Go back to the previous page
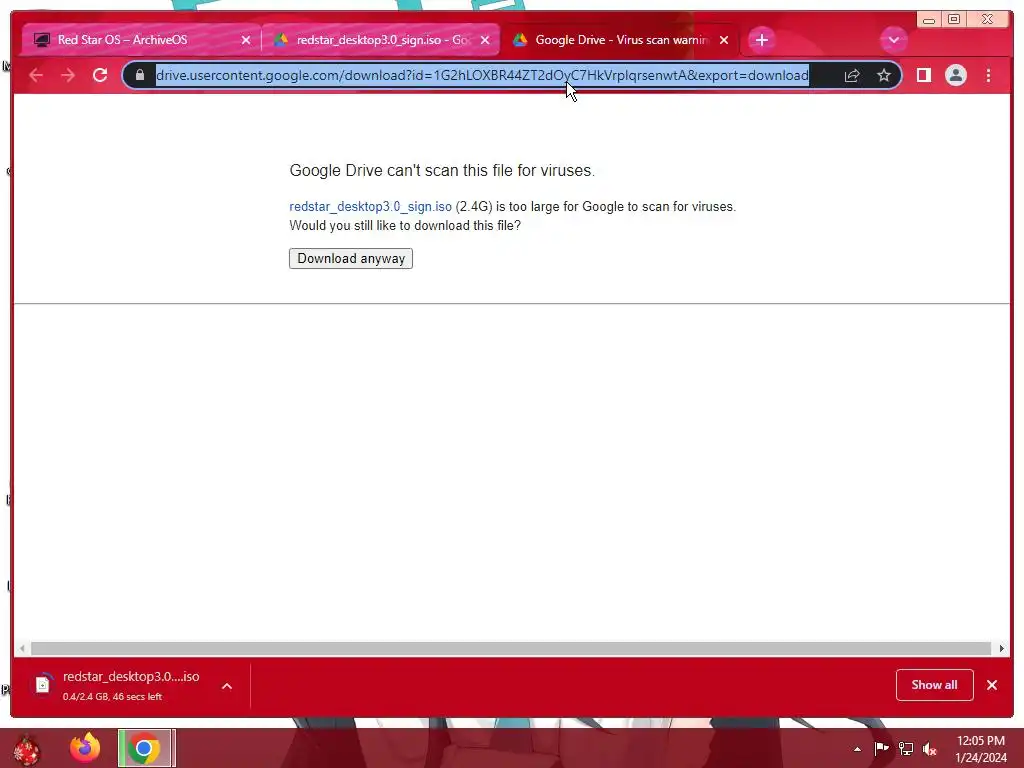Screen dimensions: 1024x768 pyautogui.click(x=36, y=76)
